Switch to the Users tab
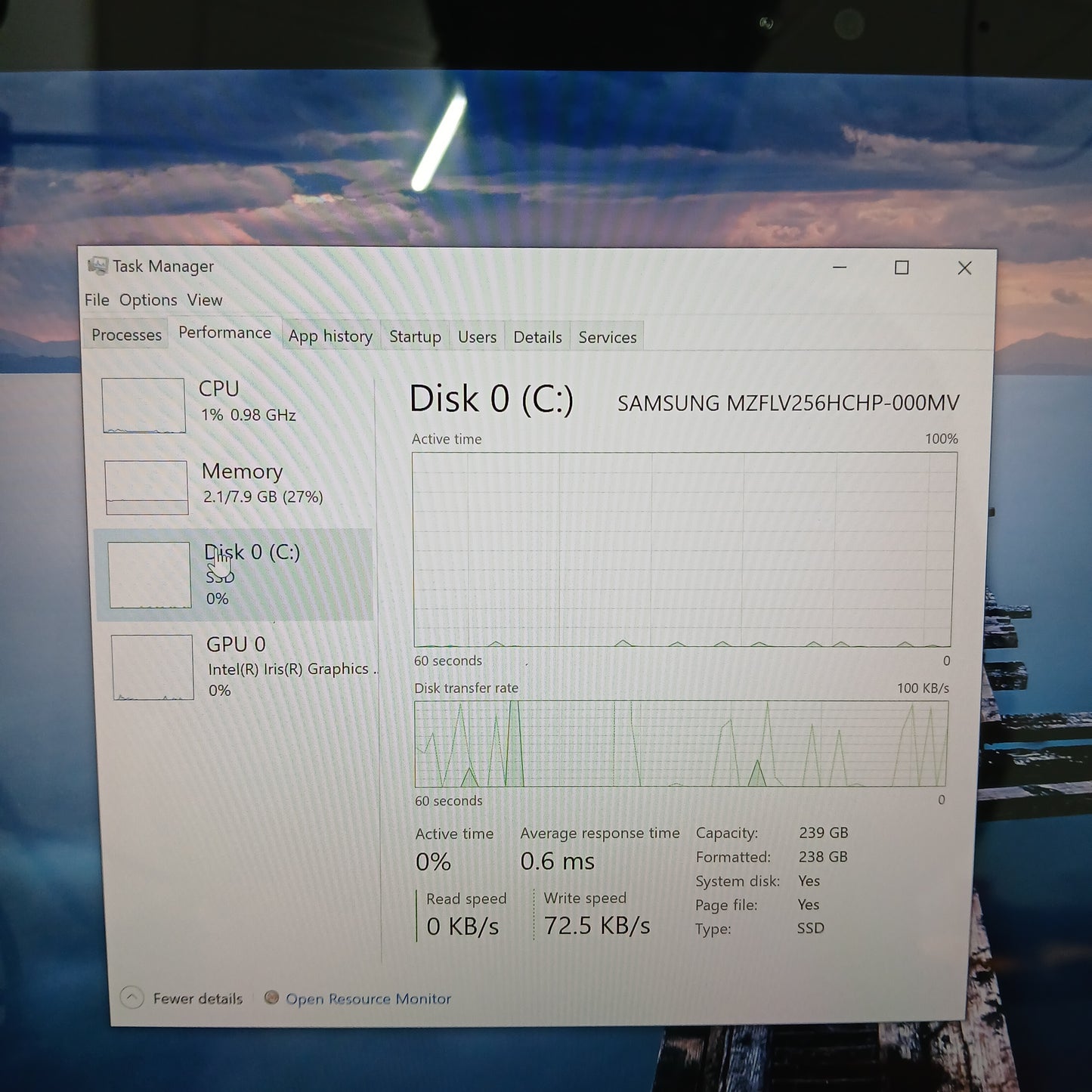Image resolution: width=1092 pixels, height=1092 pixels. coord(477,337)
